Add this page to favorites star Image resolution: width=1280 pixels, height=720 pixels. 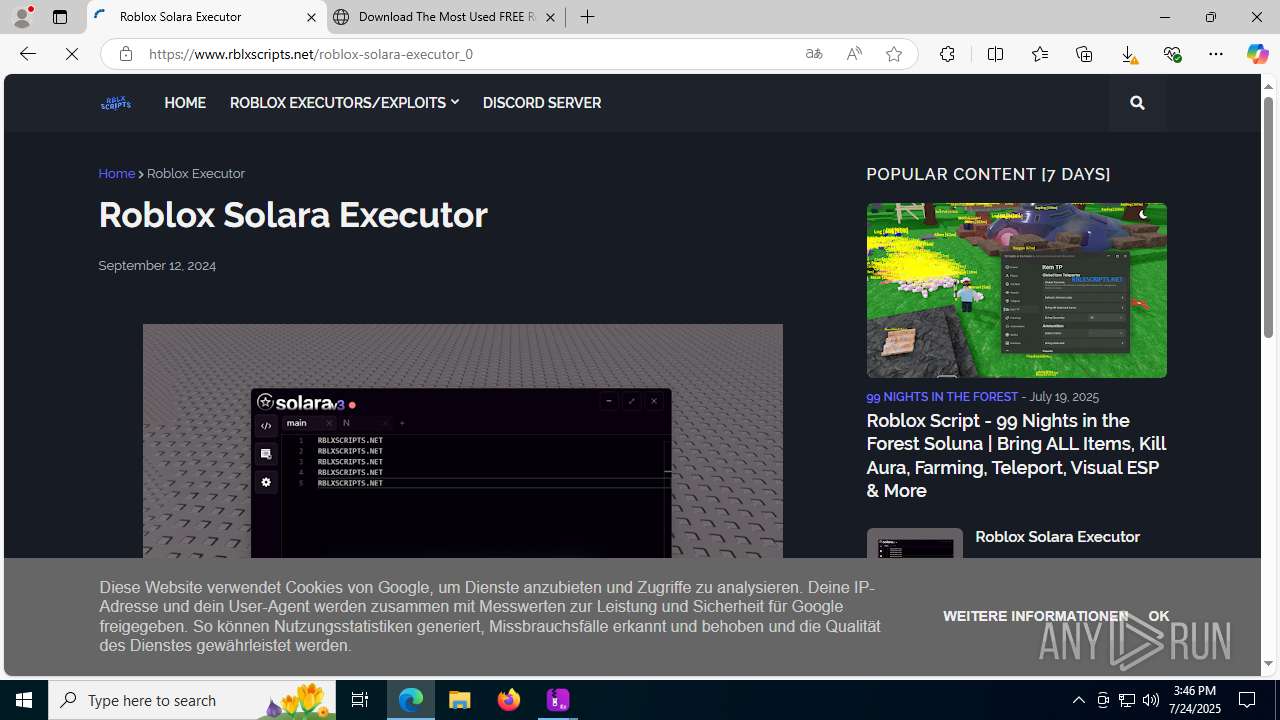pyautogui.click(x=894, y=54)
